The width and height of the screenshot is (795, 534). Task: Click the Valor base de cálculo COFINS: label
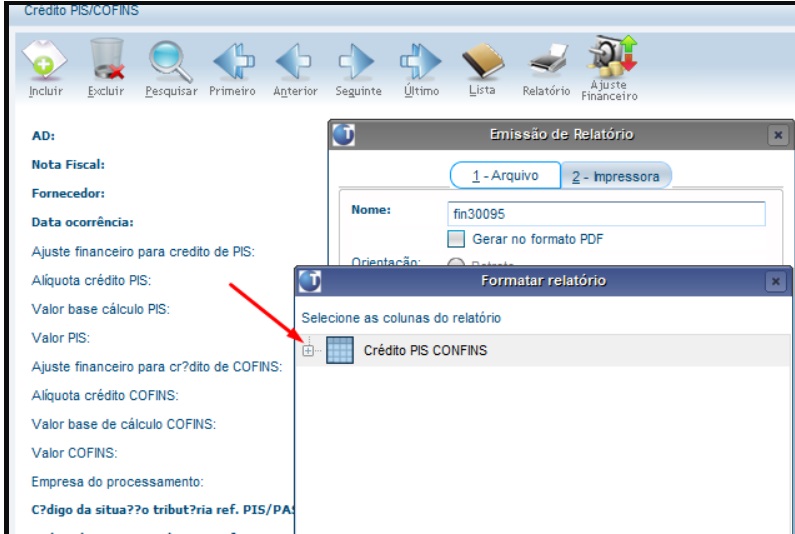click(x=124, y=424)
